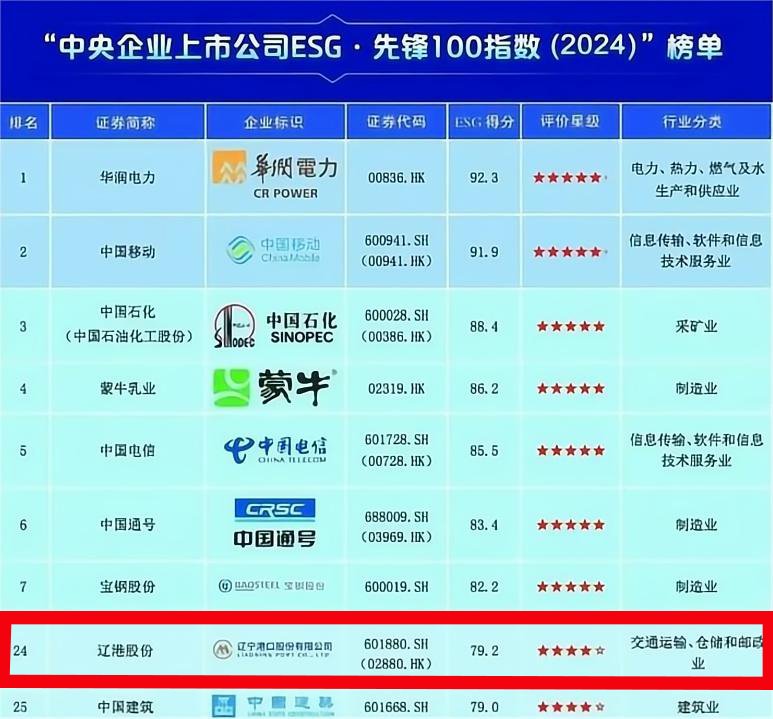The image size is (773, 719).
Task: Click the ESG score 85.5
Action: (x=484, y=450)
